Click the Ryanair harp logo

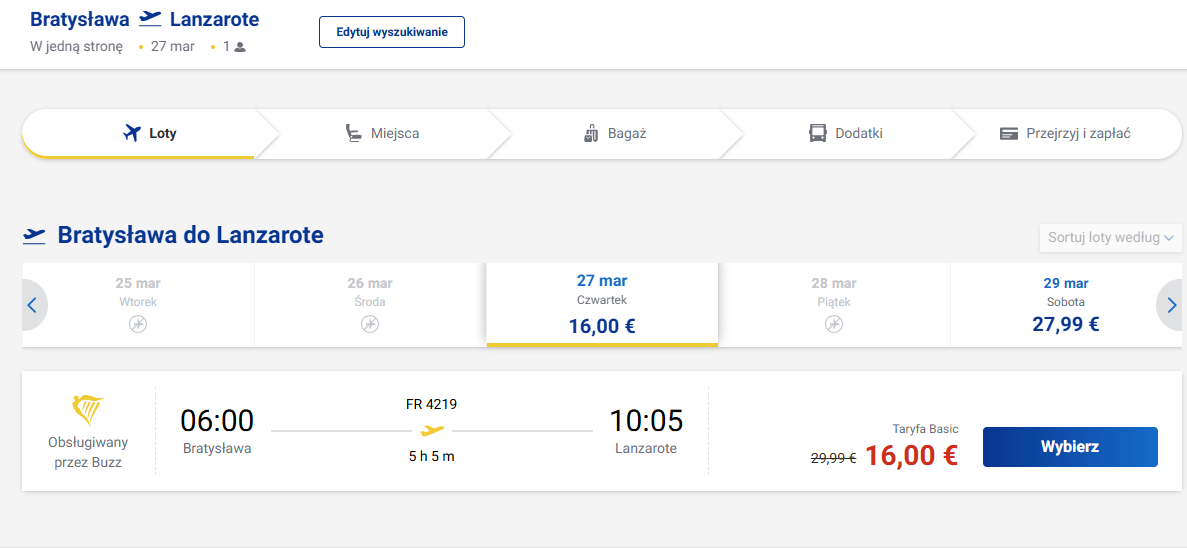[88, 410]
